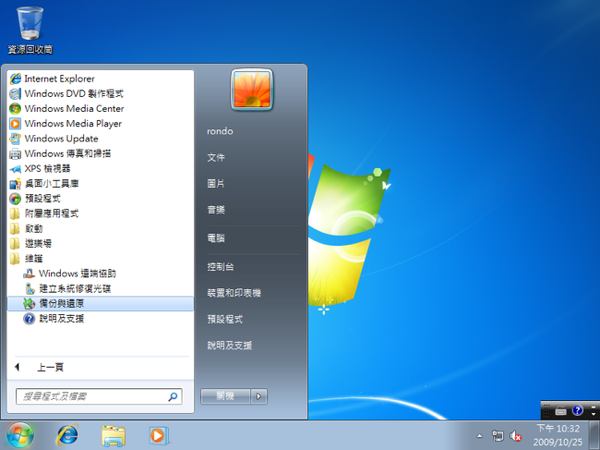Open 桌面小工具庫 gadget gallery
This screenshot has height=450, width=600.
coord(100,184)
